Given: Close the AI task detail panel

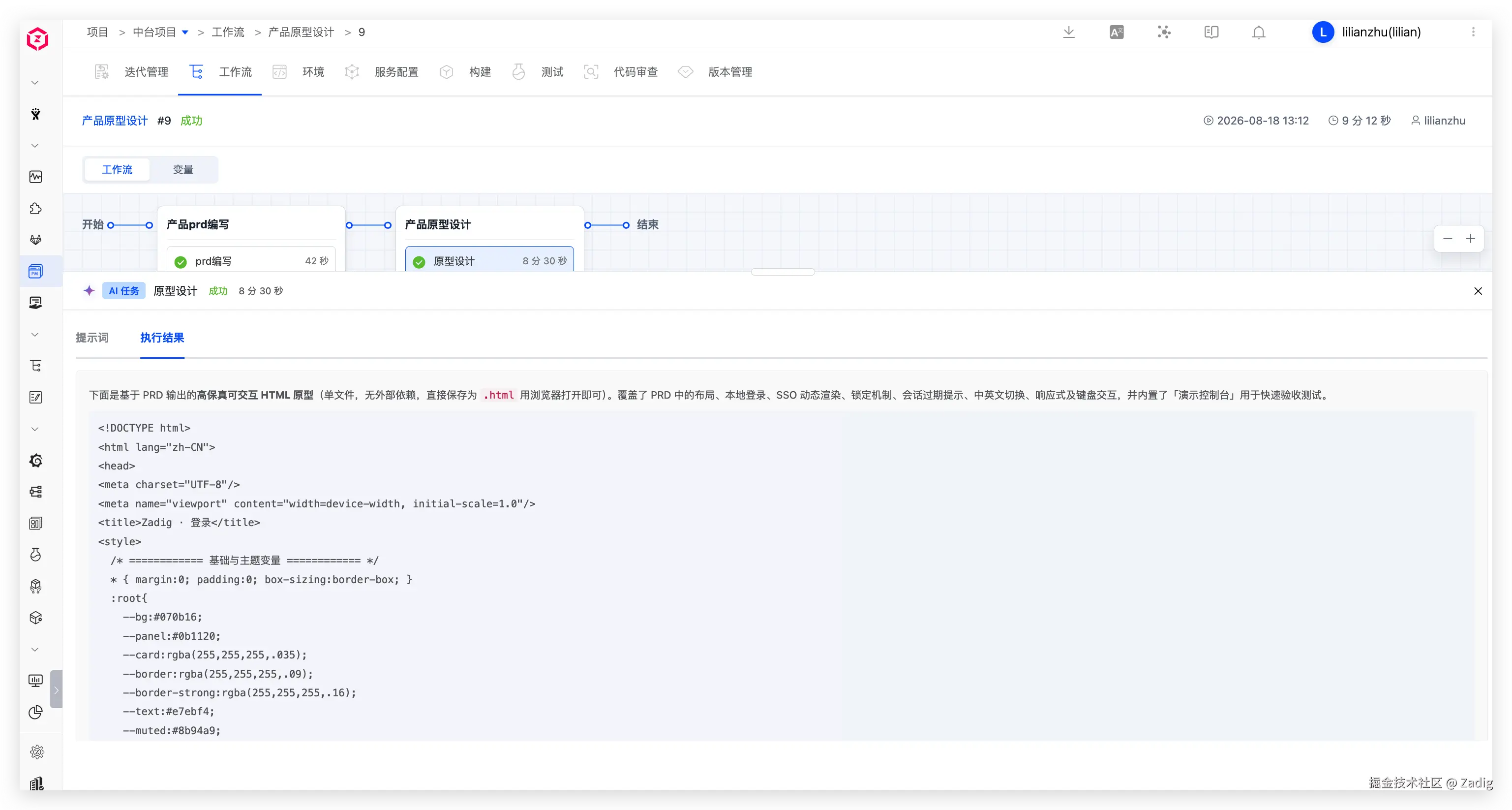Looking at the screenshot, I should tap(1478, 291).
